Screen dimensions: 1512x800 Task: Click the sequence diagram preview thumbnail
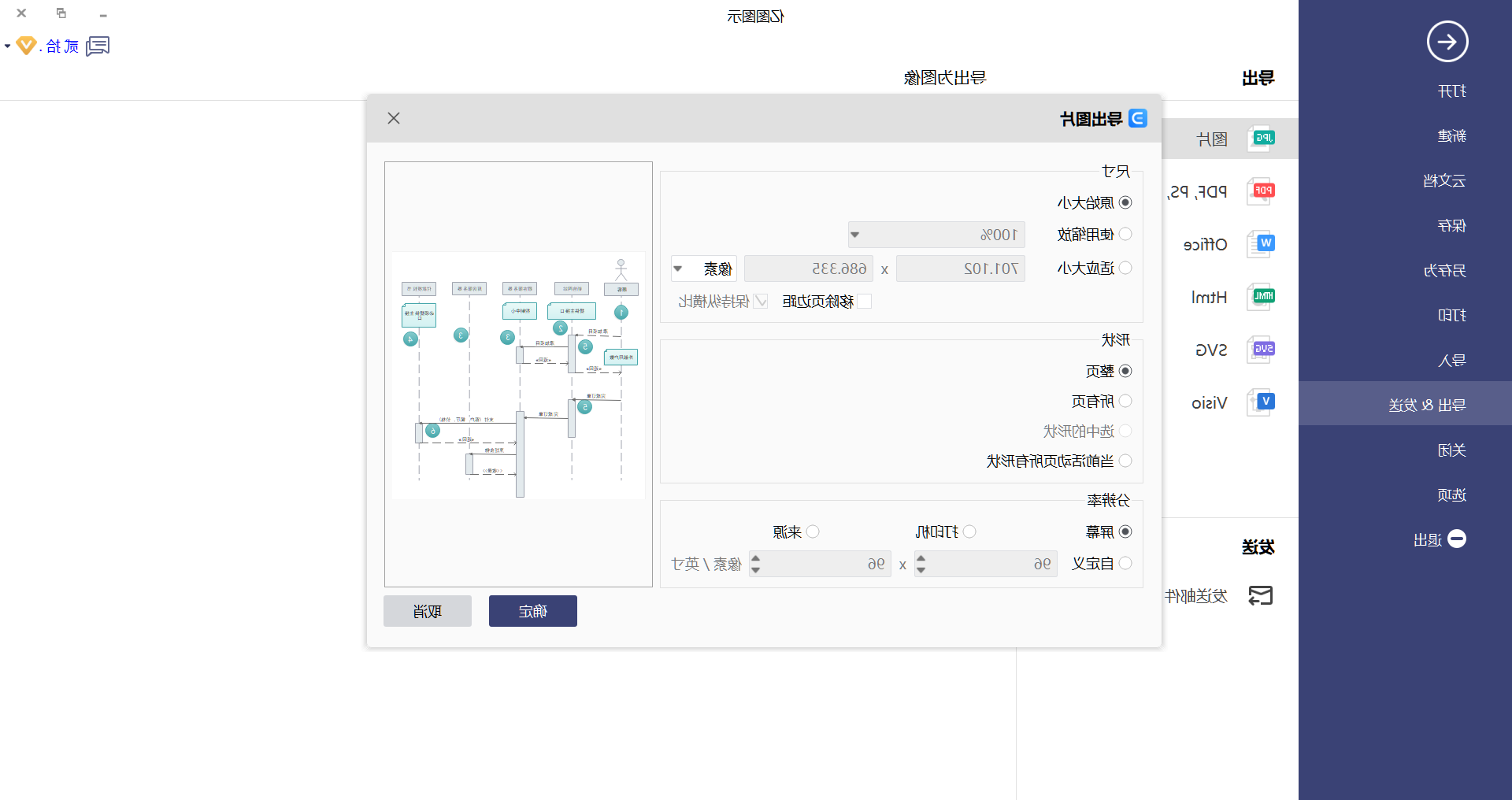[x=518, y=376]
